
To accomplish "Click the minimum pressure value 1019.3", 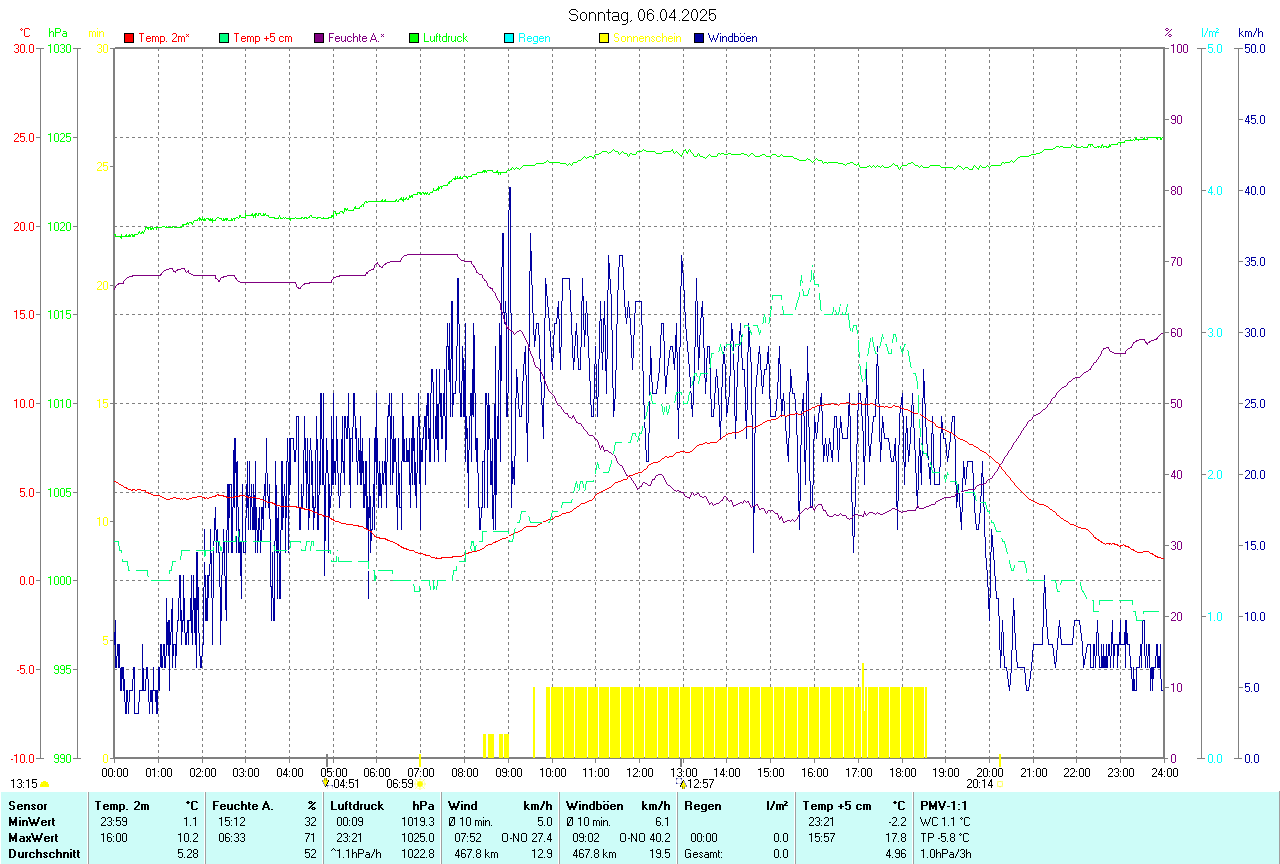I will pos(417,821).
